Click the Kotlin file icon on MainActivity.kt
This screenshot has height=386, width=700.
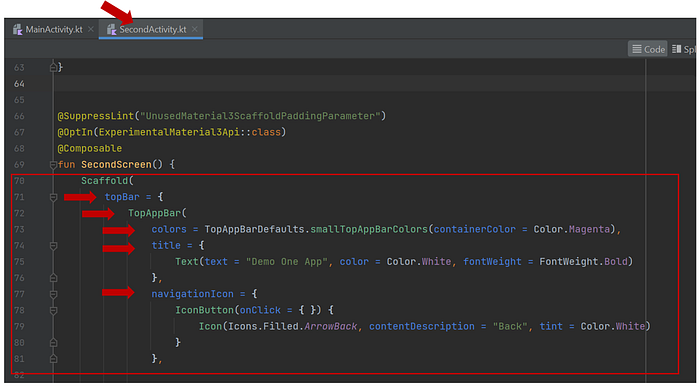pyautogui.click(x=18, y=29)
